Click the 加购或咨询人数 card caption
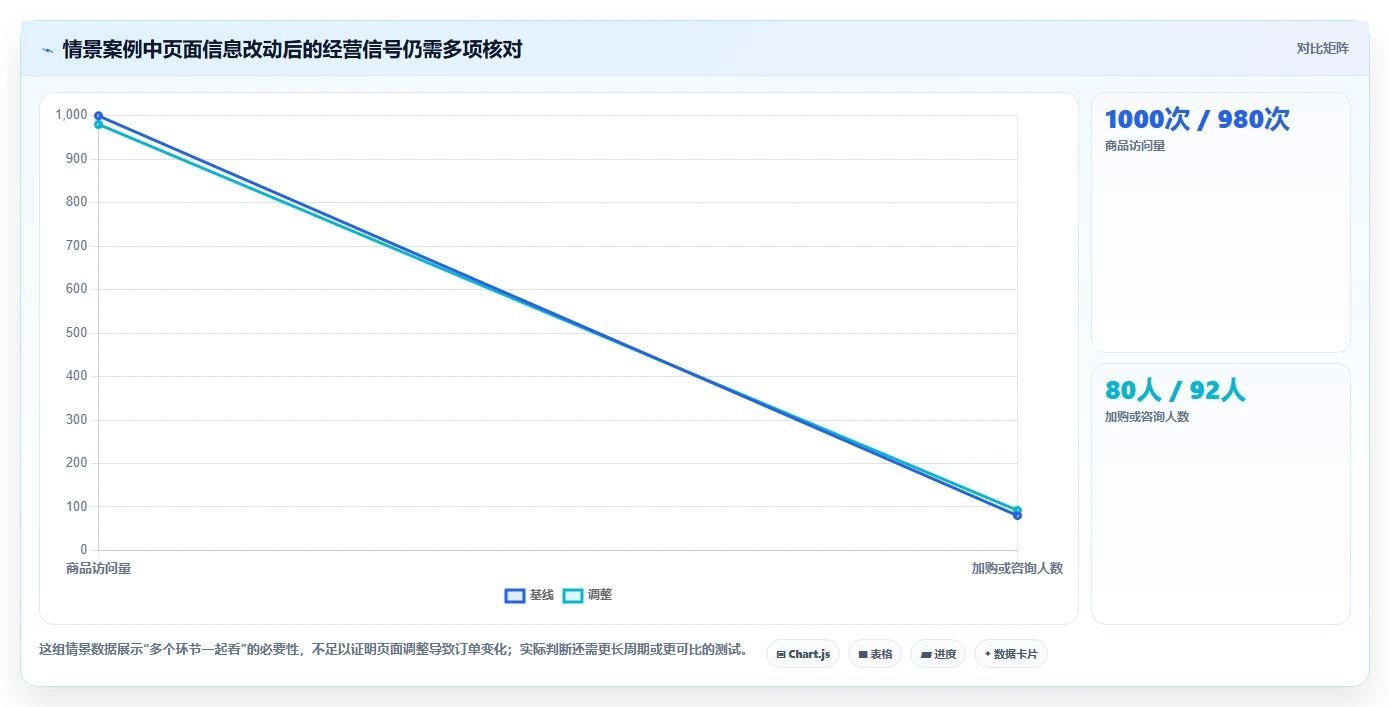The height and width of the screenshot is (707, 1390). [1147, 417]
